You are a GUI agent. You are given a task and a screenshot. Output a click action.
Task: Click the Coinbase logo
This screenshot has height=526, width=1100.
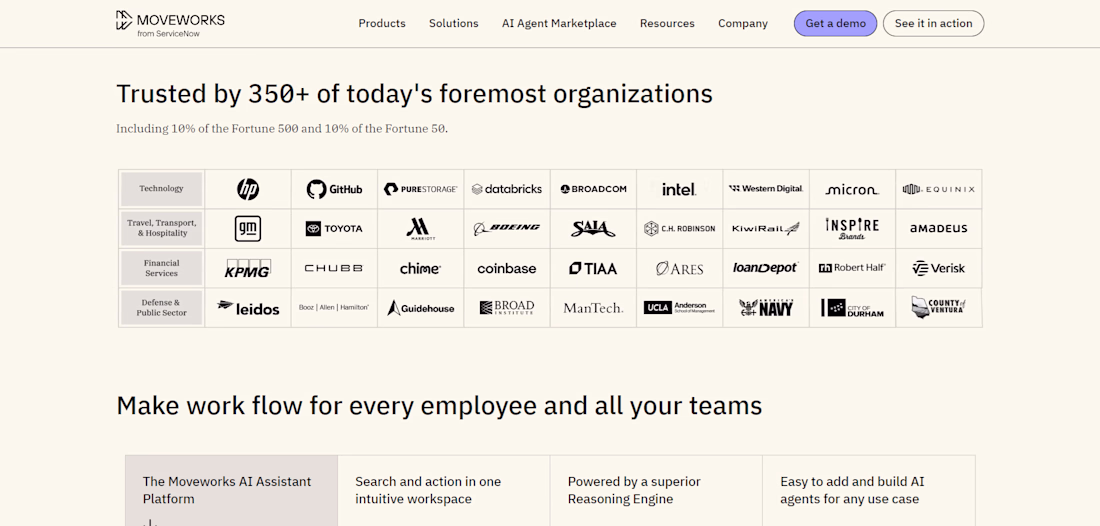point(506,268)
